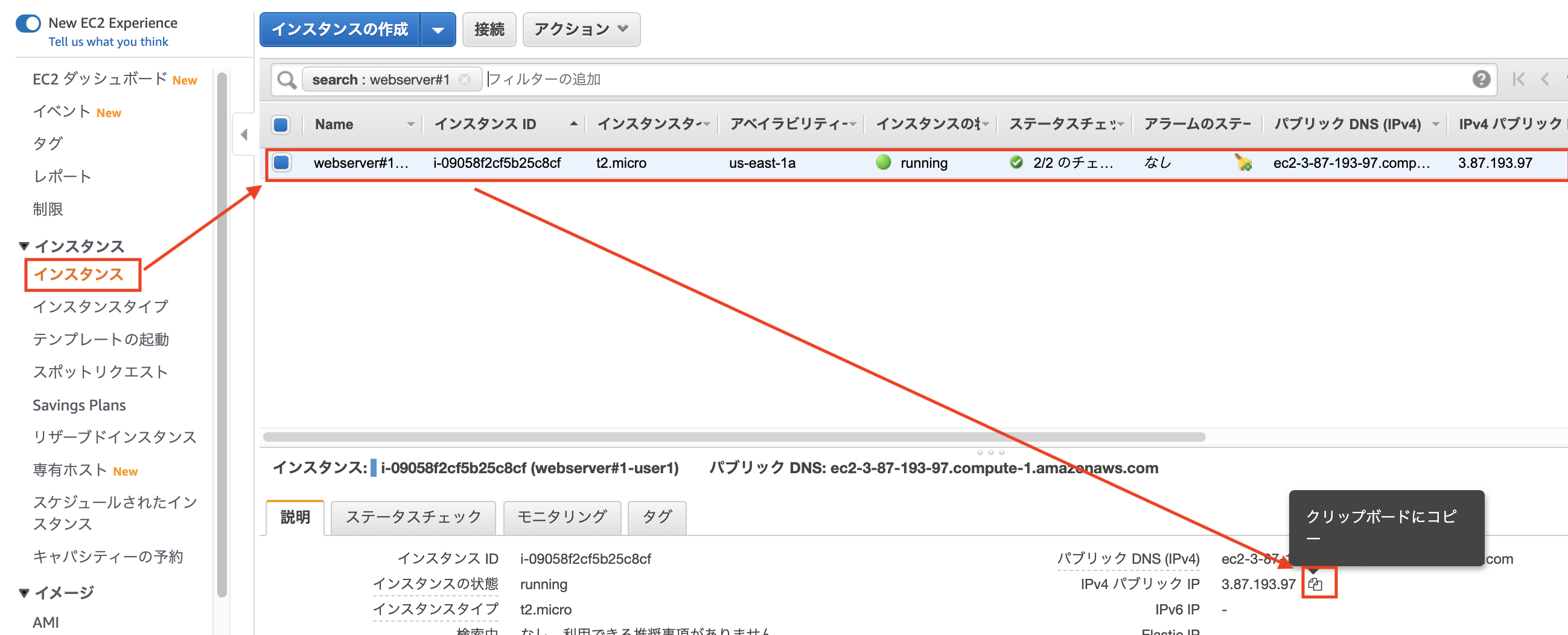
Task: Open the アベイラビリティ column dropdown arrow
Action: pos(853,124)
